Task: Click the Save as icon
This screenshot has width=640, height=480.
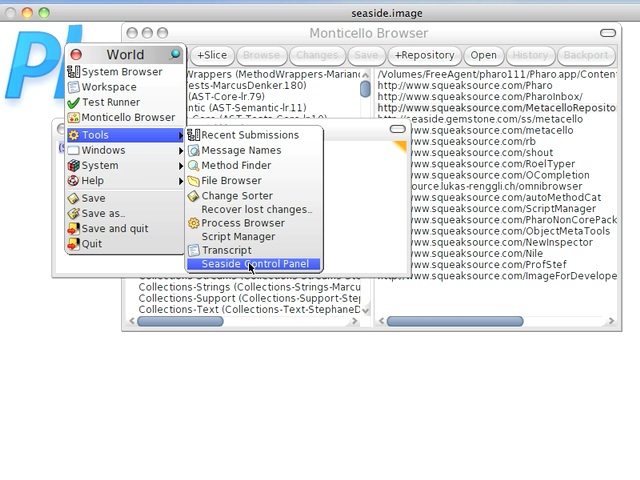Action: pos(73,213)
